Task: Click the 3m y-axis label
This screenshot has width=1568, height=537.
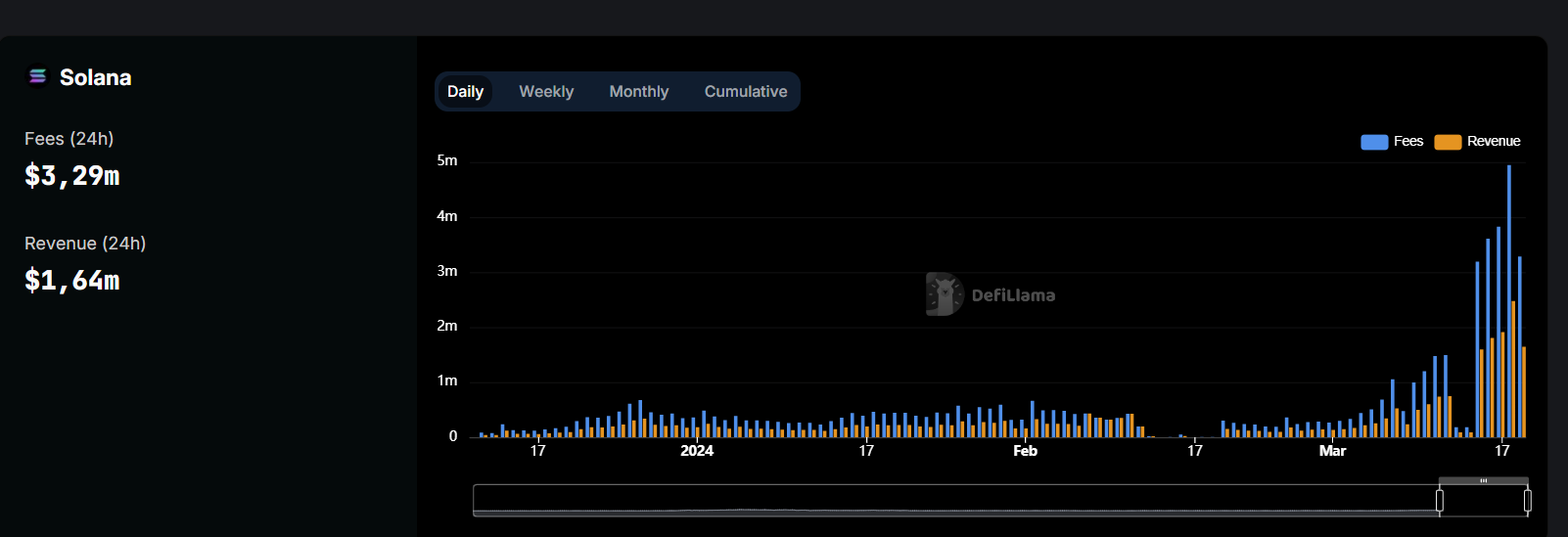Action: pyautogui.click(x=447, y=271)
